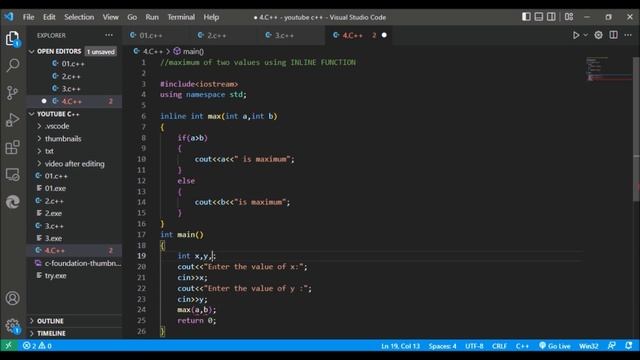The height and width of the screenshot is (360, 640).
Task: Toggle the bottom panel
Action: (x=539, y=17)
